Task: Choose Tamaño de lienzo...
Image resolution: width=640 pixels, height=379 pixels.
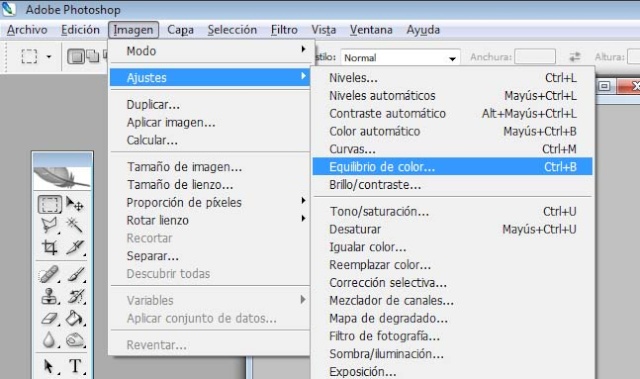Action: click(210, 184)
